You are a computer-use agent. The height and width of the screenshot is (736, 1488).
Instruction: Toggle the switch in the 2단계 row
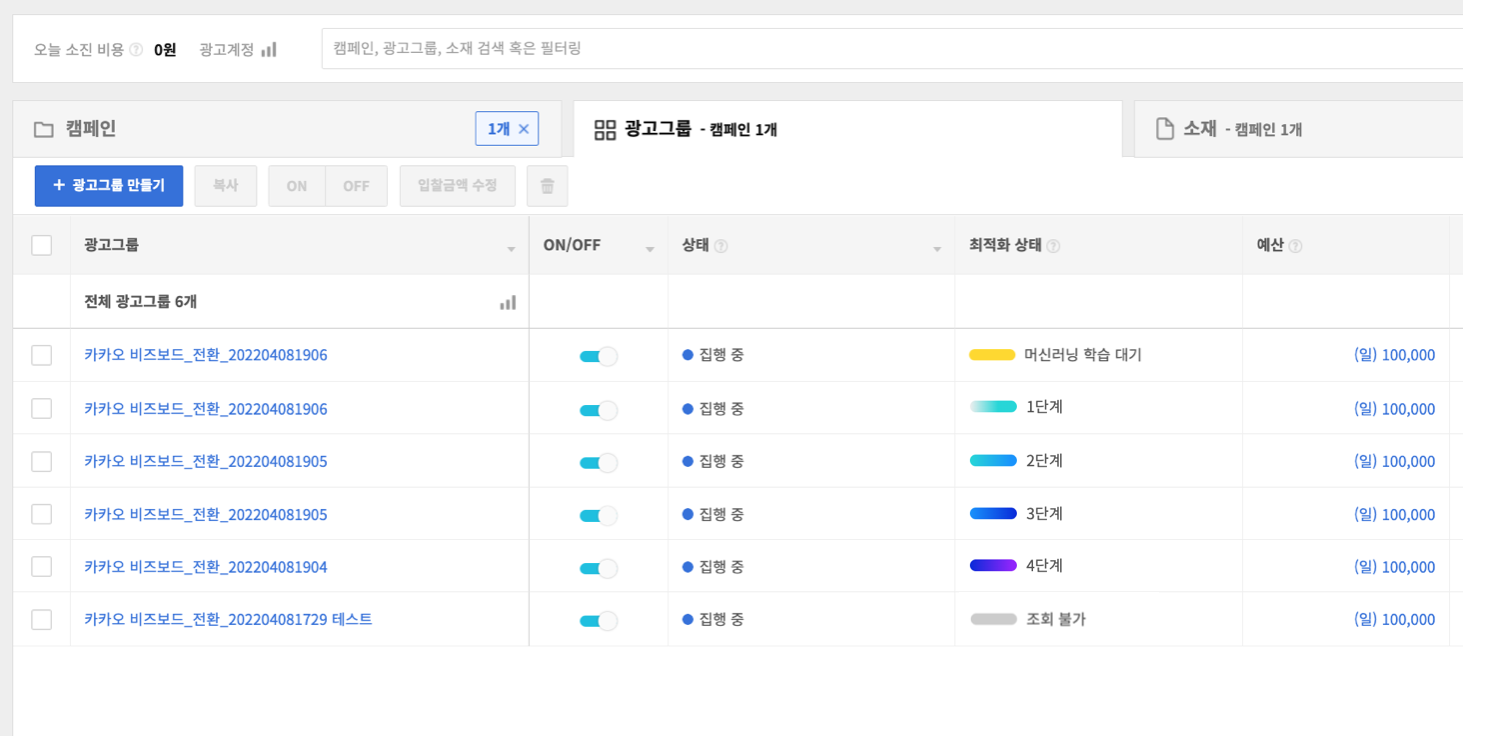(598, 462)
